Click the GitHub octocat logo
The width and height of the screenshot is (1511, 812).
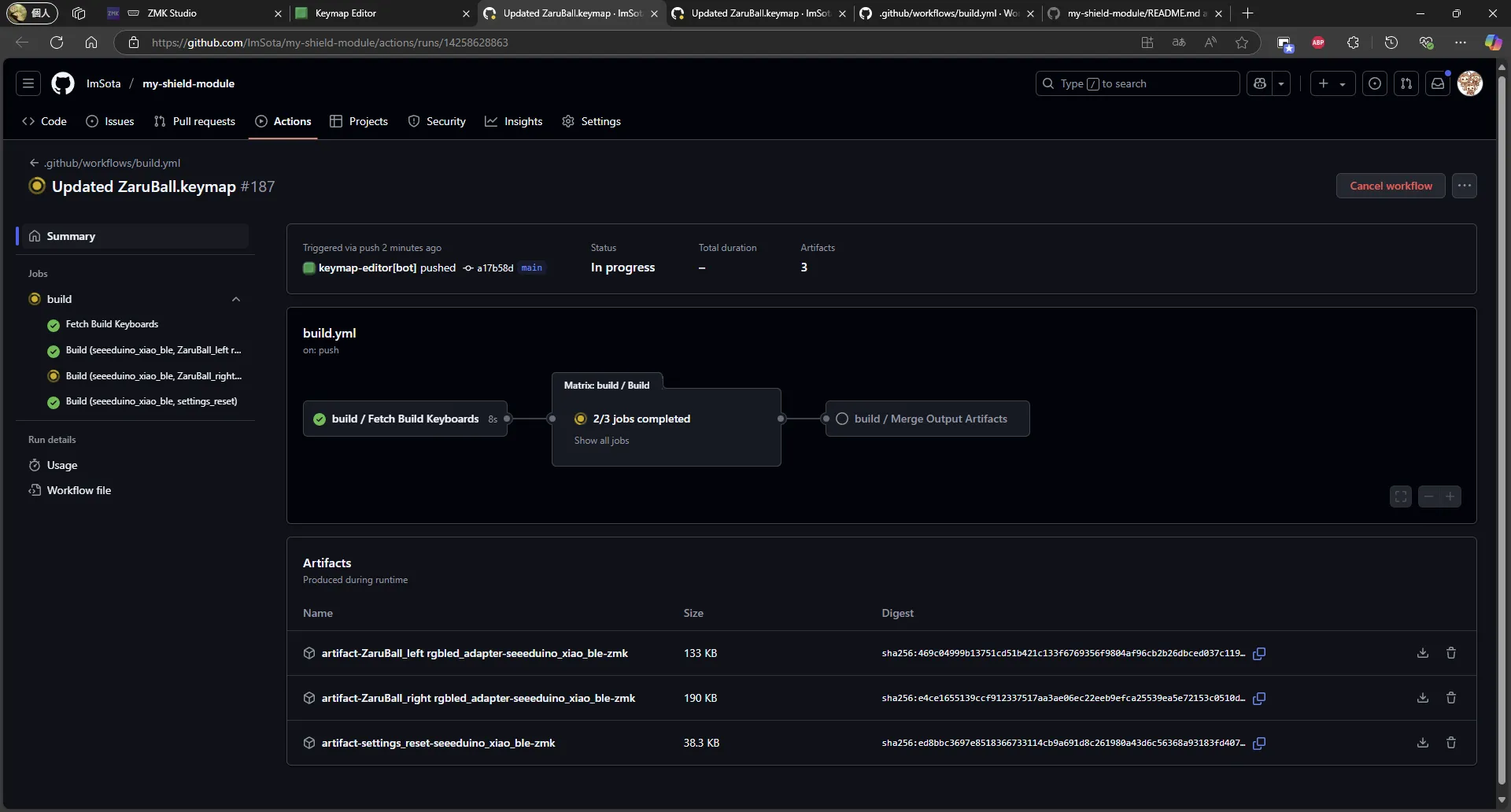(x=63, y=83)
